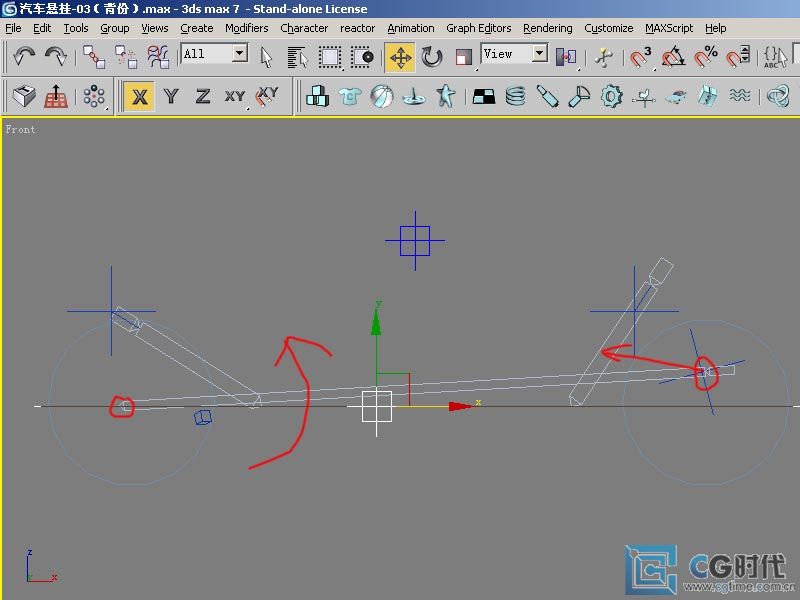Create a reactor Deforming Mesh Collection
Screen dimensions: 800x600
[445, 96]
